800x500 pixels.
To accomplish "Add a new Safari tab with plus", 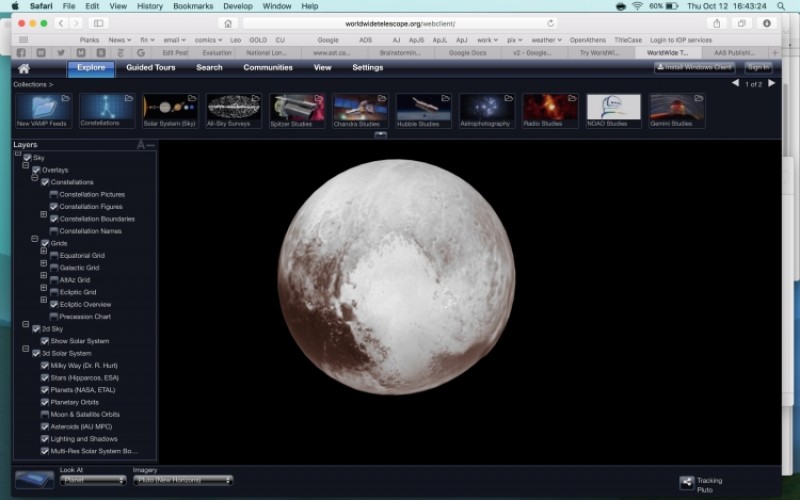I will pos(774,53).
